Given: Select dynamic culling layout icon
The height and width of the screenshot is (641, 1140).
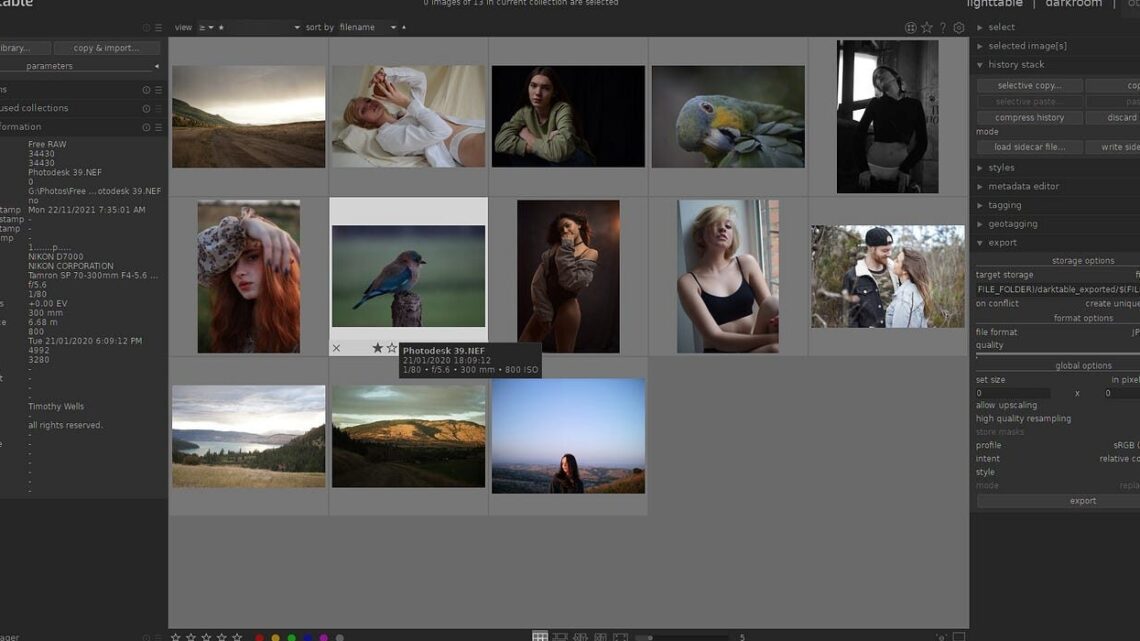Looking at the screenshot, I should pyautogui.click(x=601, y=637).
